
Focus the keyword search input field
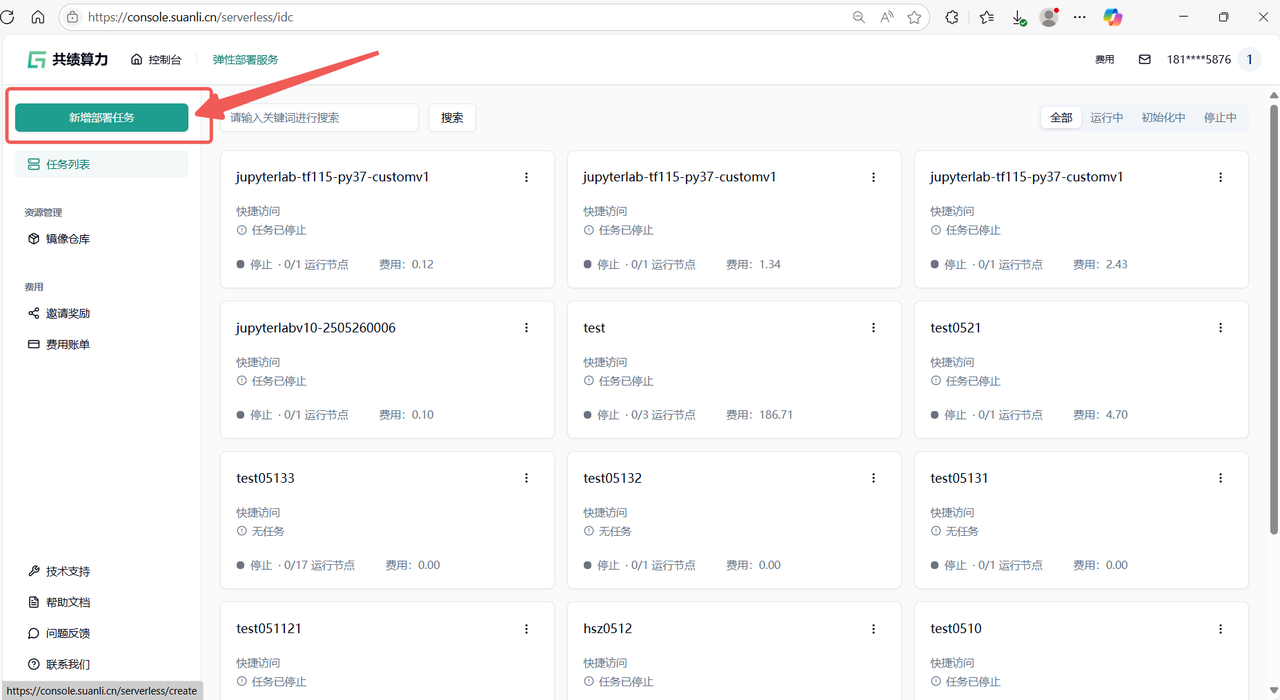pyautogui.click(x=320, y=118)
